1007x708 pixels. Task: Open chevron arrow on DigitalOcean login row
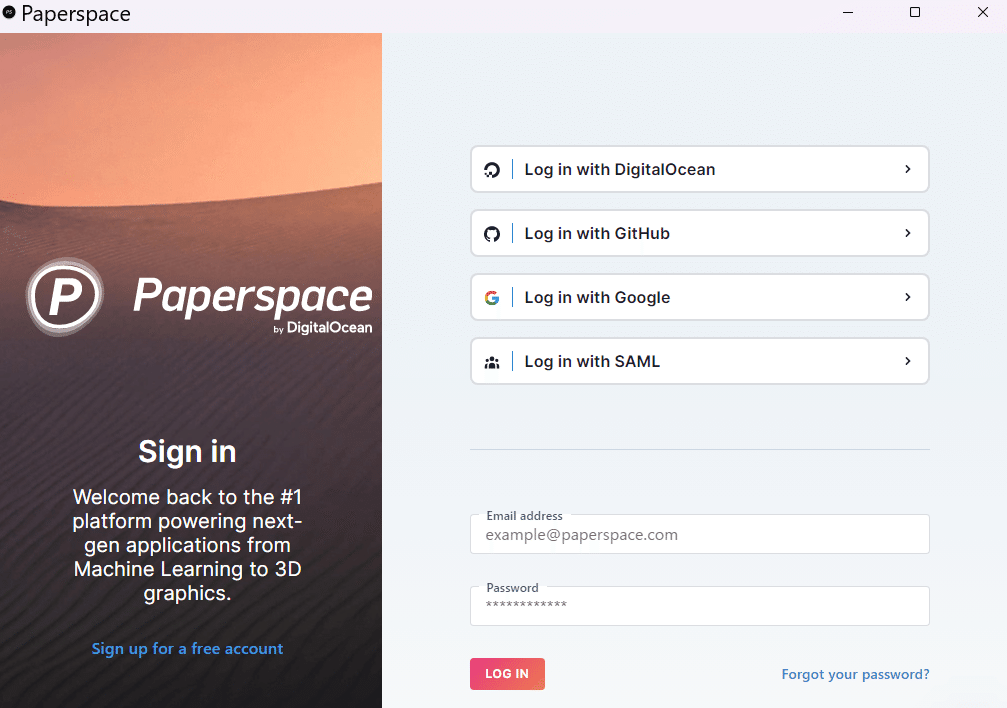click(907, 169)
